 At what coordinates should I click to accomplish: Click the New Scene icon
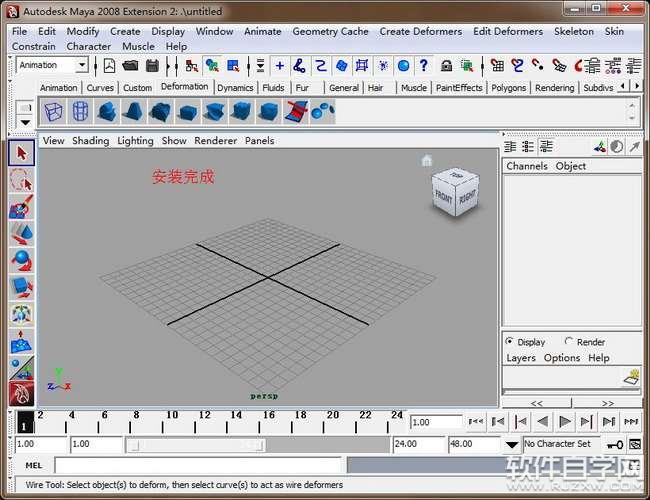[109, 66]
